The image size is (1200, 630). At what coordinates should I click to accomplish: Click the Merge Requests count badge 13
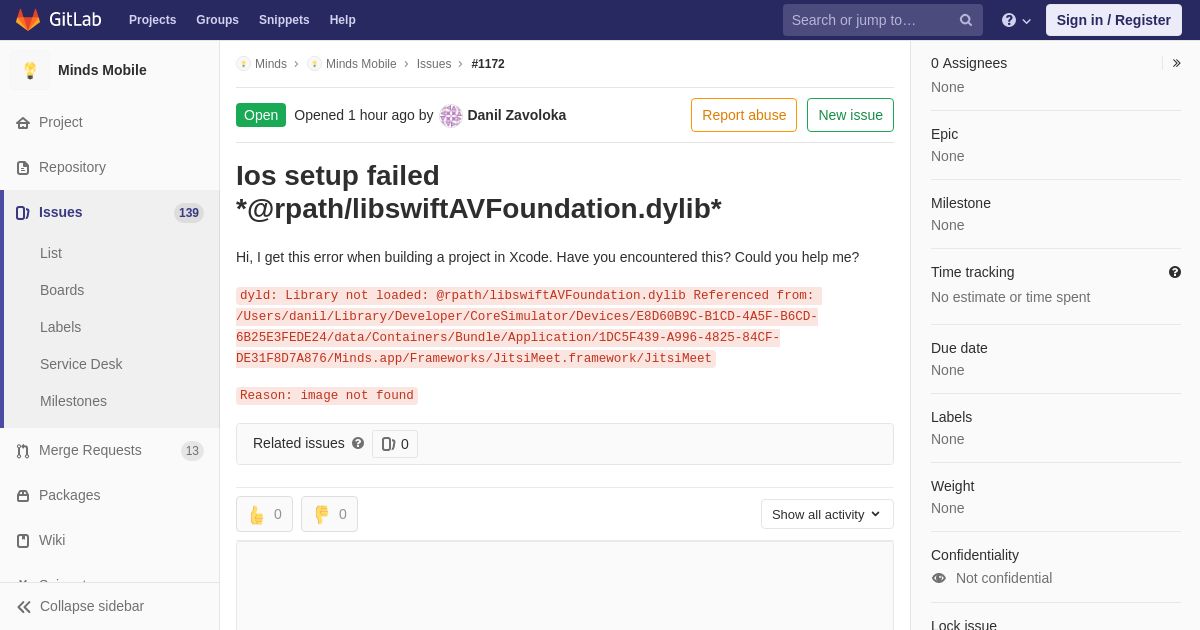pyautogui.click(x=192, y=451)
